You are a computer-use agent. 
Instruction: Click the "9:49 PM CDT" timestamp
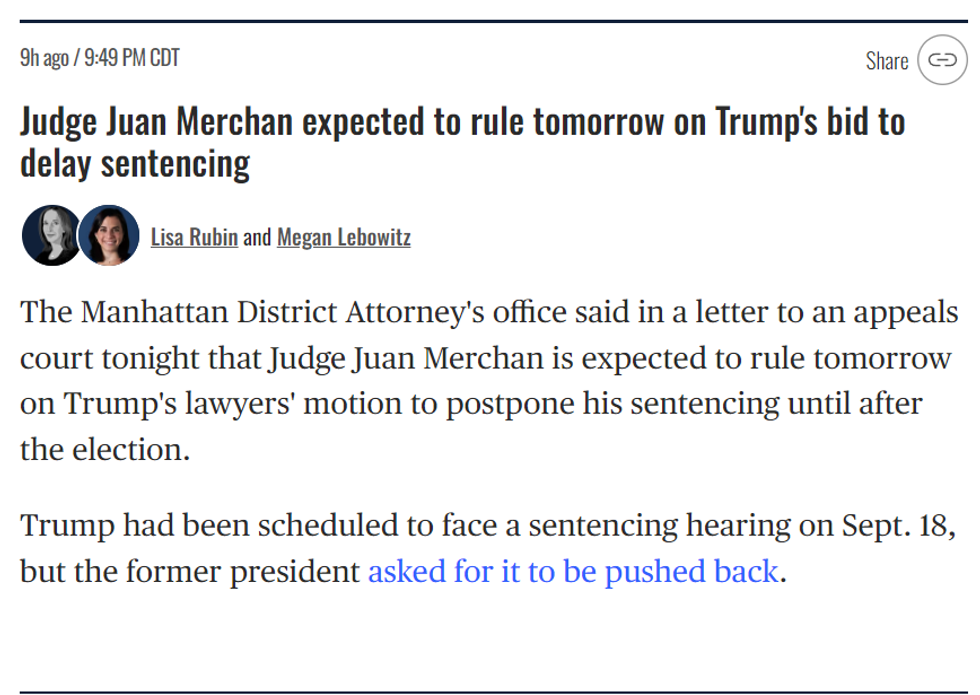point(132,57)
